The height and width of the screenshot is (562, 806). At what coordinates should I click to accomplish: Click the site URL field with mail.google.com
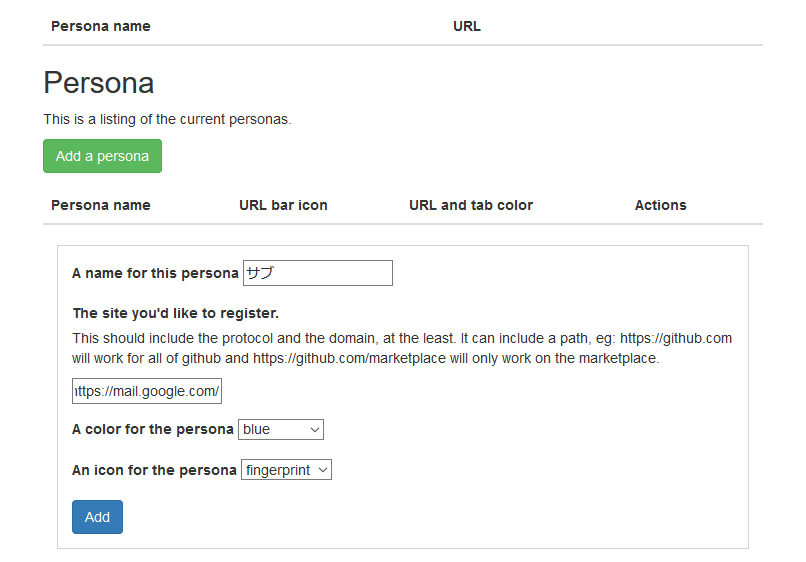pyautogui.click(x=147, y=391)
